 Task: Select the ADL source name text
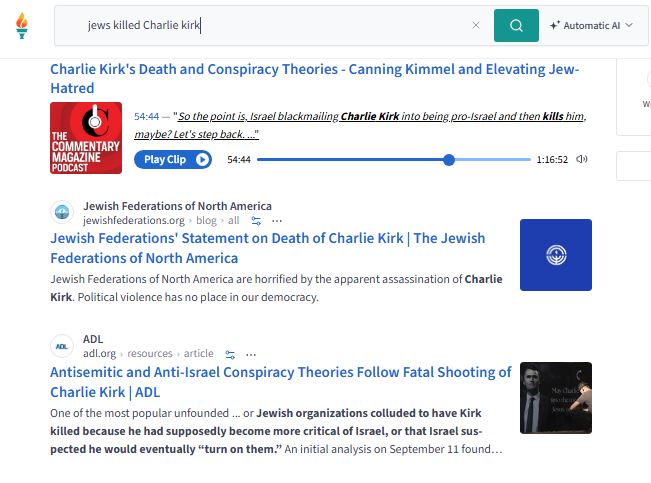tap(93, 339)
